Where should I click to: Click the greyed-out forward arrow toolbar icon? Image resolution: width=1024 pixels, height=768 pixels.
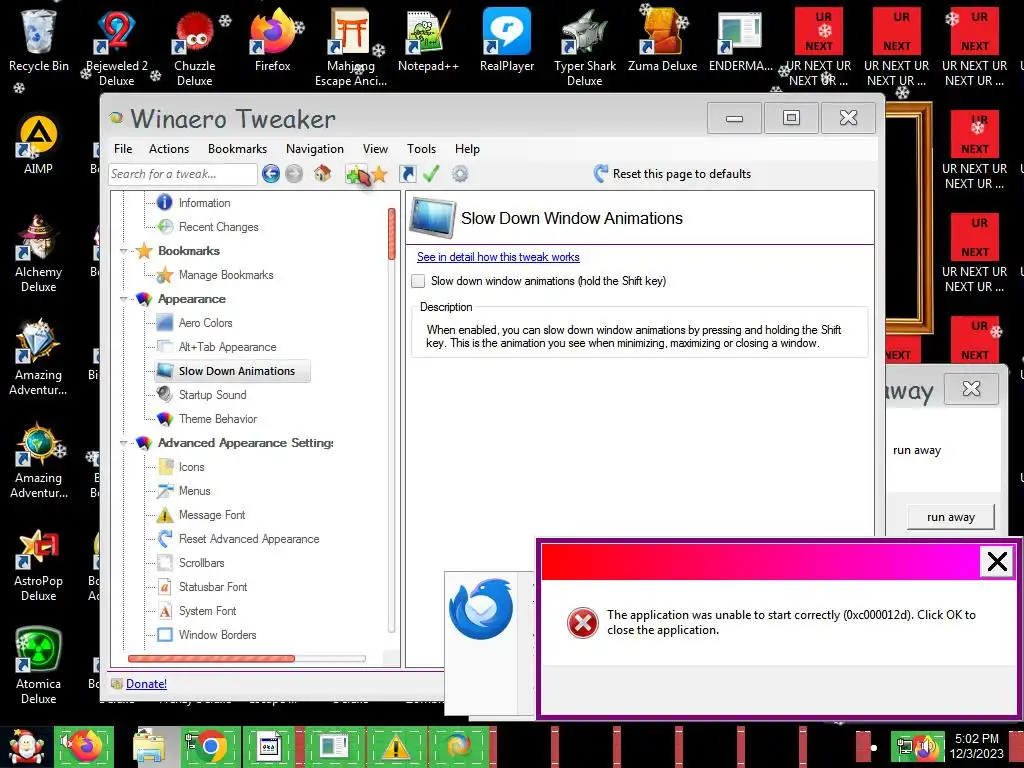[295, 174]
